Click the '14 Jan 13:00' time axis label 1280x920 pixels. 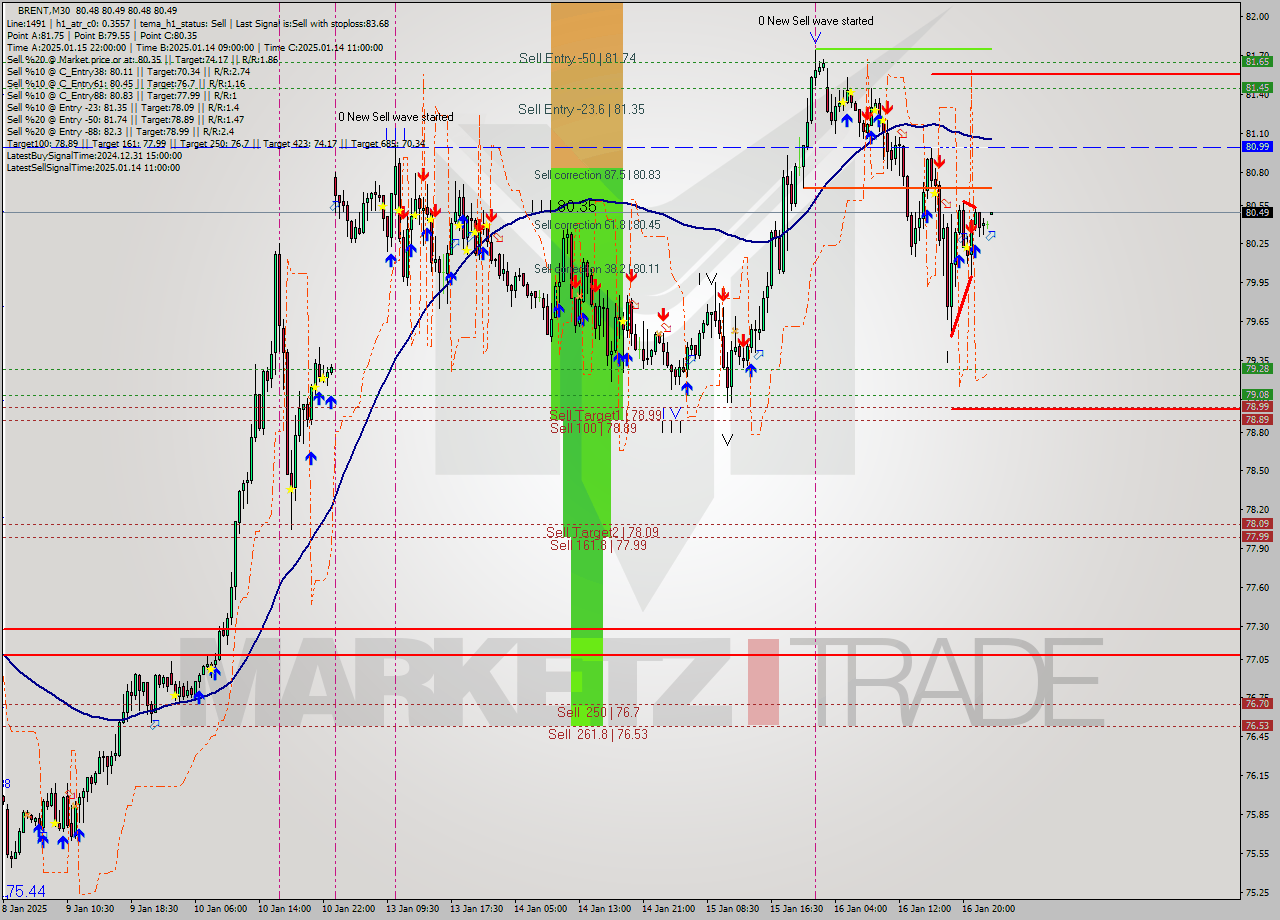[604, 909]
